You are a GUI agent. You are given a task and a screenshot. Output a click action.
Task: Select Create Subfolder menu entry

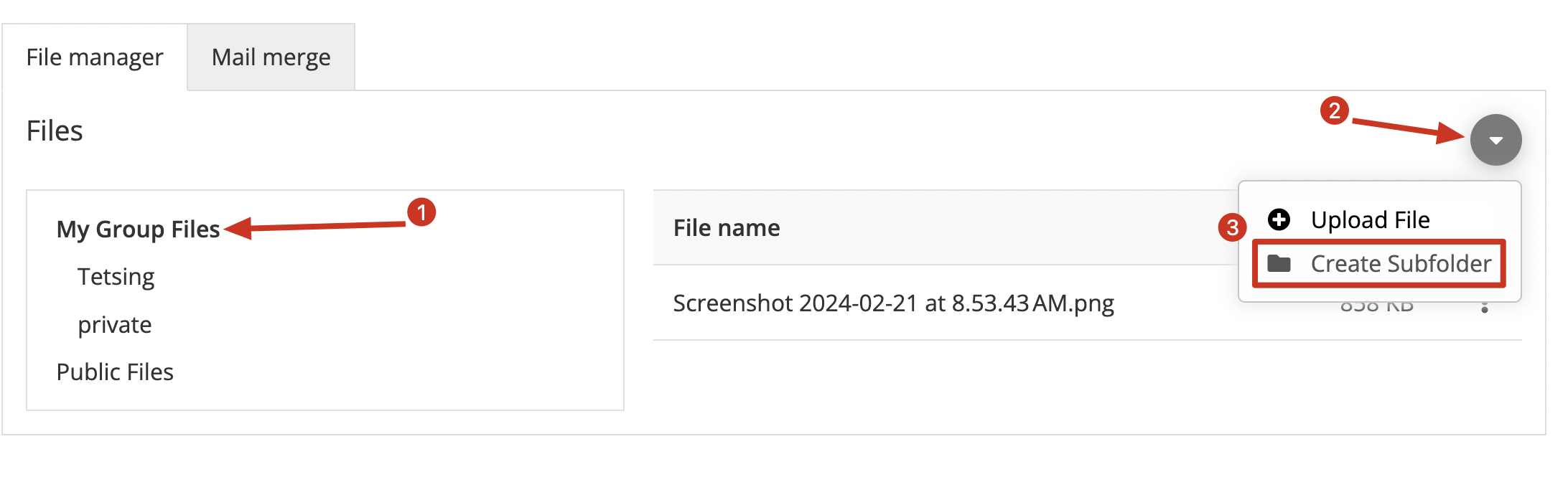pos(1401,263)
